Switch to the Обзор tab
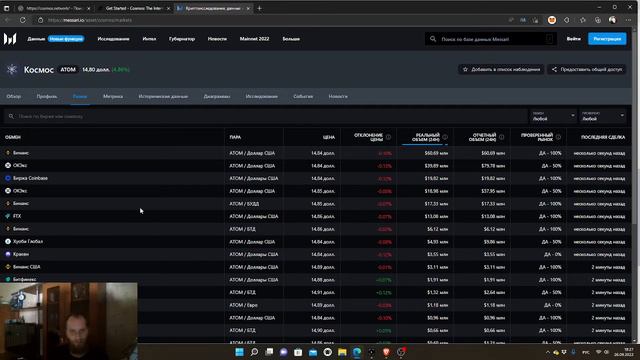 [x=14, y=96]
